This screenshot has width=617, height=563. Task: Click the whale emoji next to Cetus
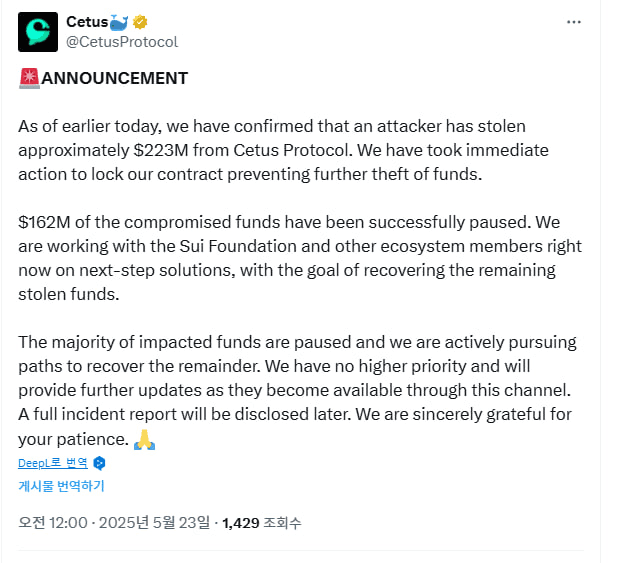point(119,22)
